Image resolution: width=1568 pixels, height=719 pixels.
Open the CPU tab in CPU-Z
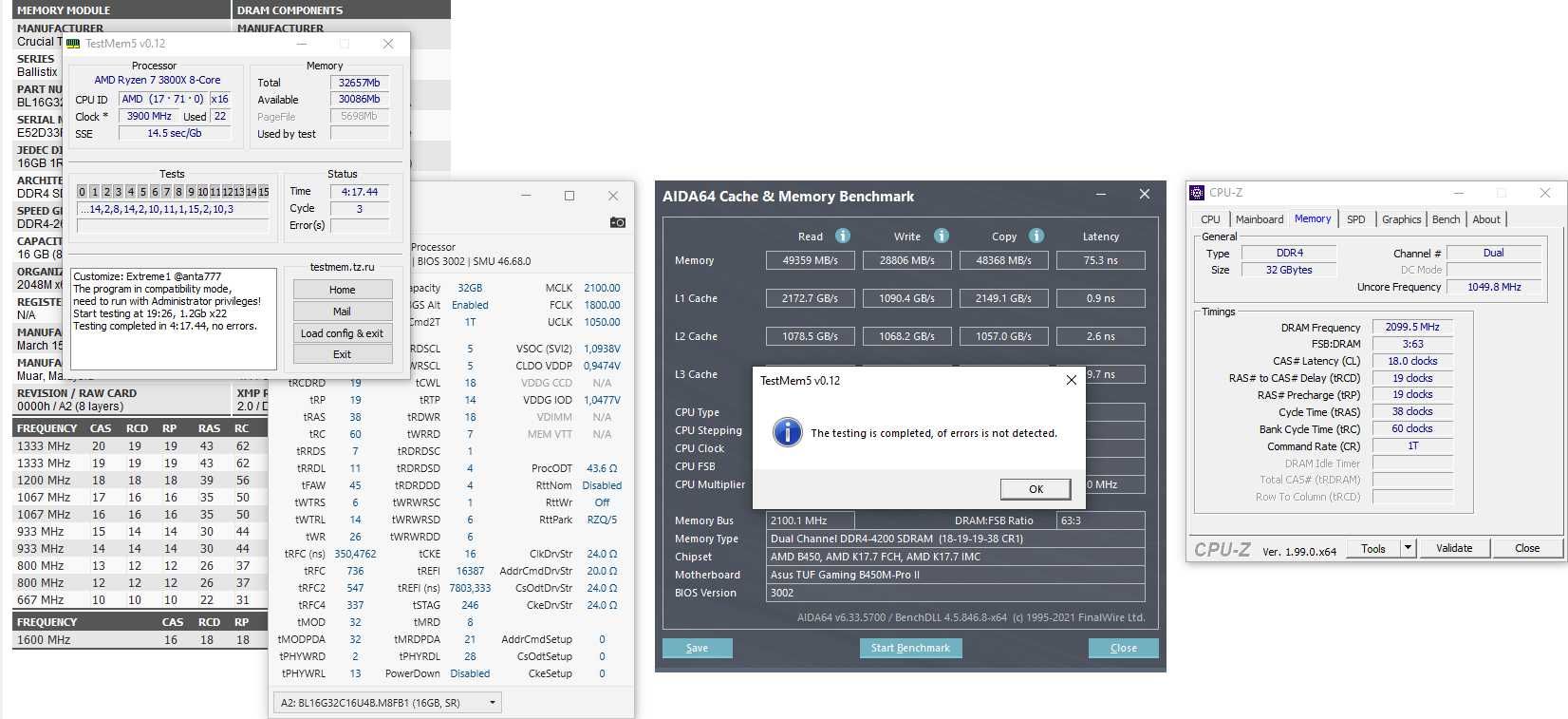click(x=1210, y=219)
